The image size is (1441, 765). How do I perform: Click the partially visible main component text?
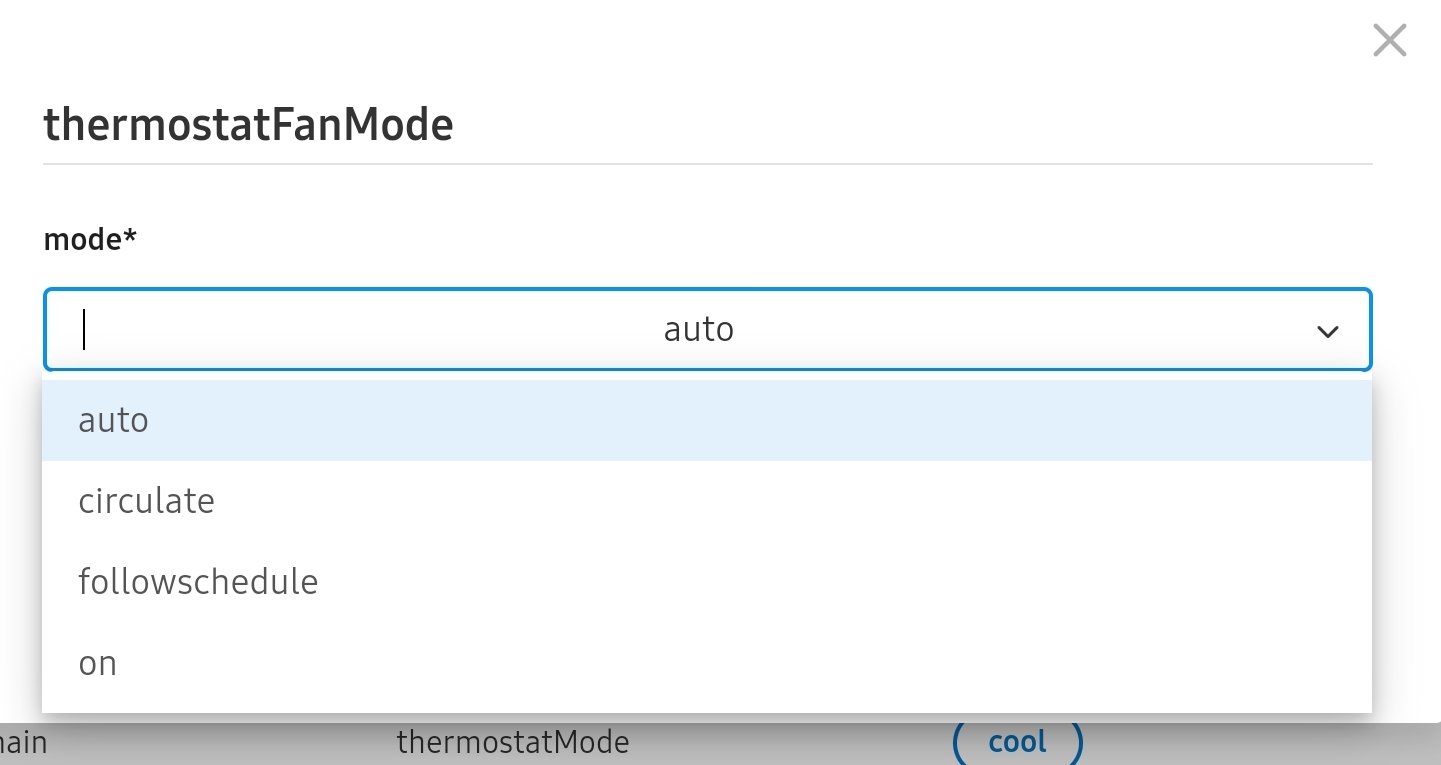23,743
